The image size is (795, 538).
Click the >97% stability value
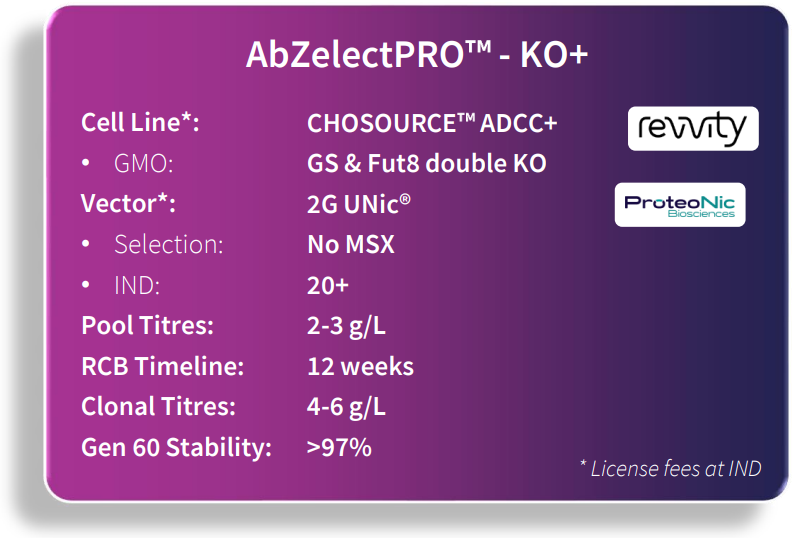pyautogui.click(x=339, y=447)
